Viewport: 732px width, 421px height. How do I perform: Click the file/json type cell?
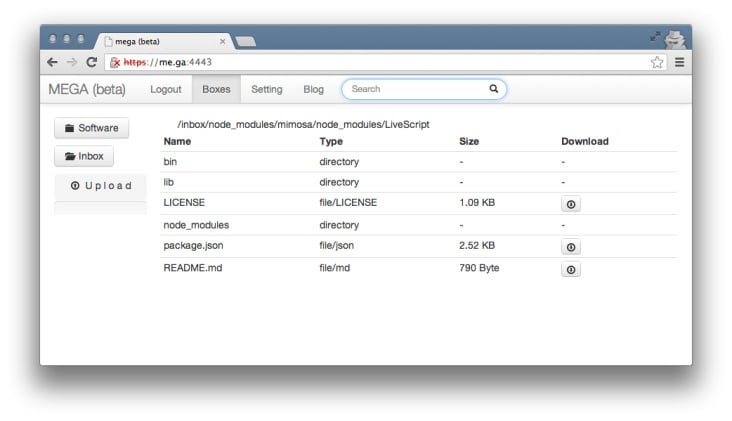[x=337, y=246]
